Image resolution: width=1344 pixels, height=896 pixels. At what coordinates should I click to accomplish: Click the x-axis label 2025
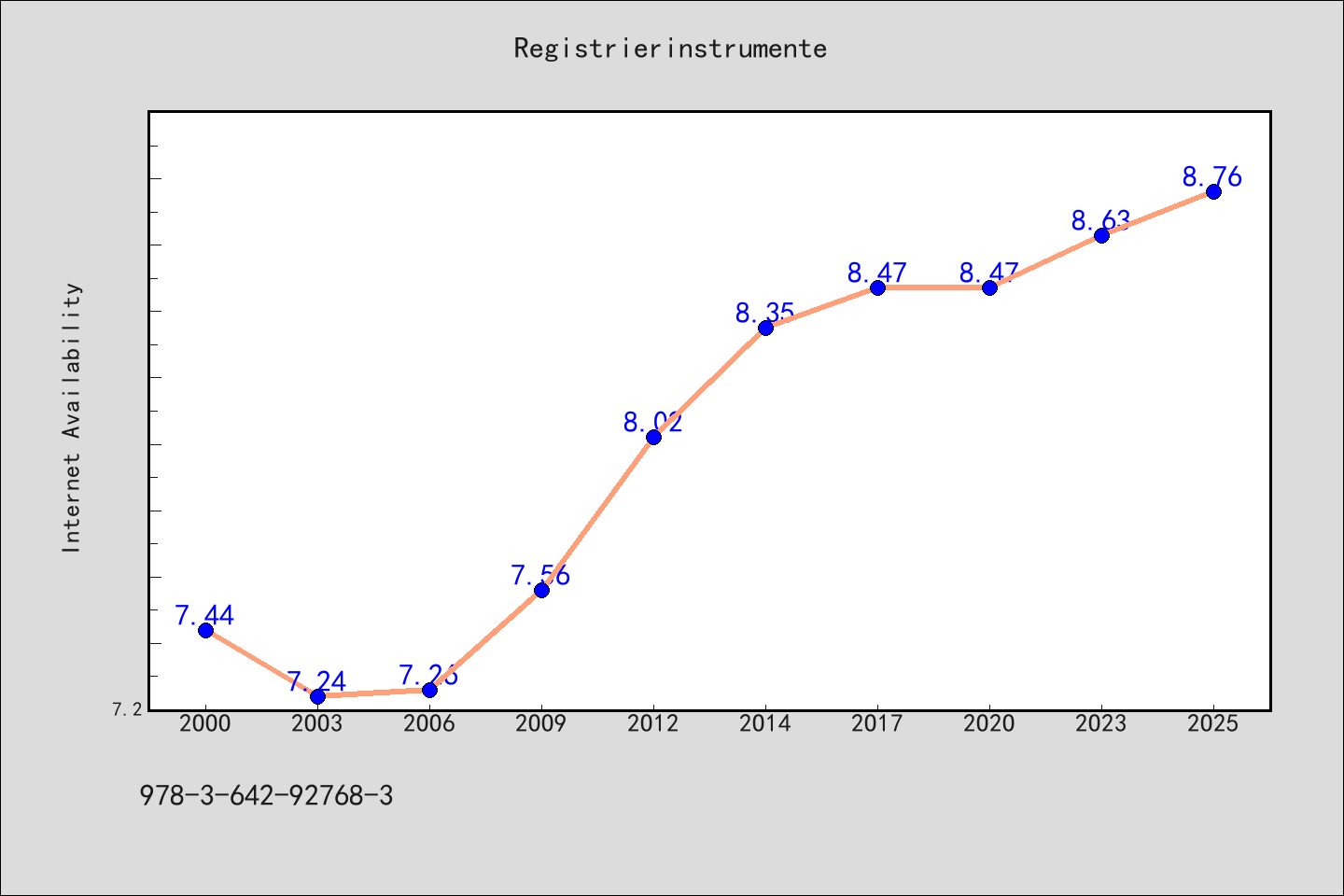click(x=1213, y=723)
